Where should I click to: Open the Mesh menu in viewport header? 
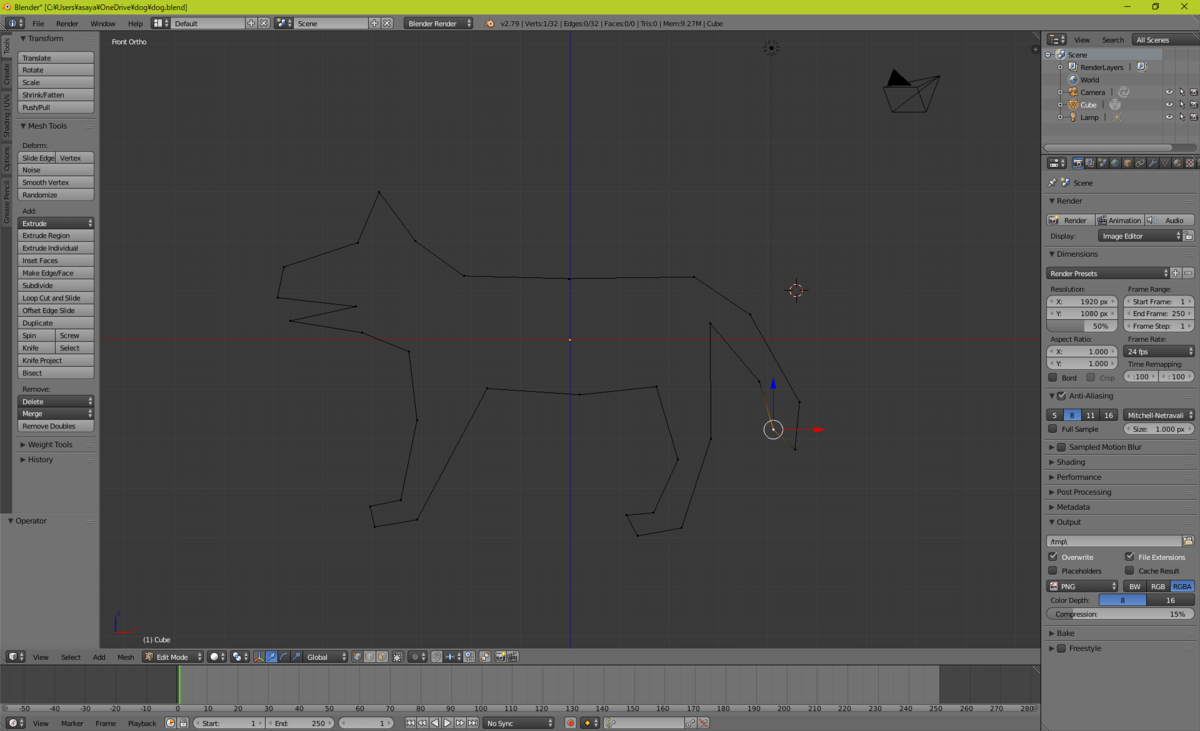[125, 657]
